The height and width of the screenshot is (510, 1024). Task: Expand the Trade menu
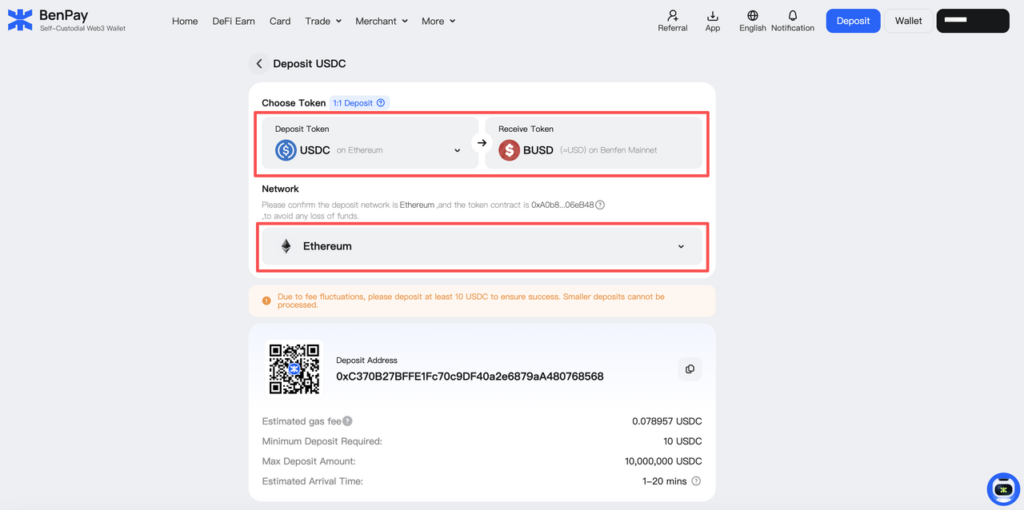(323, 21)
